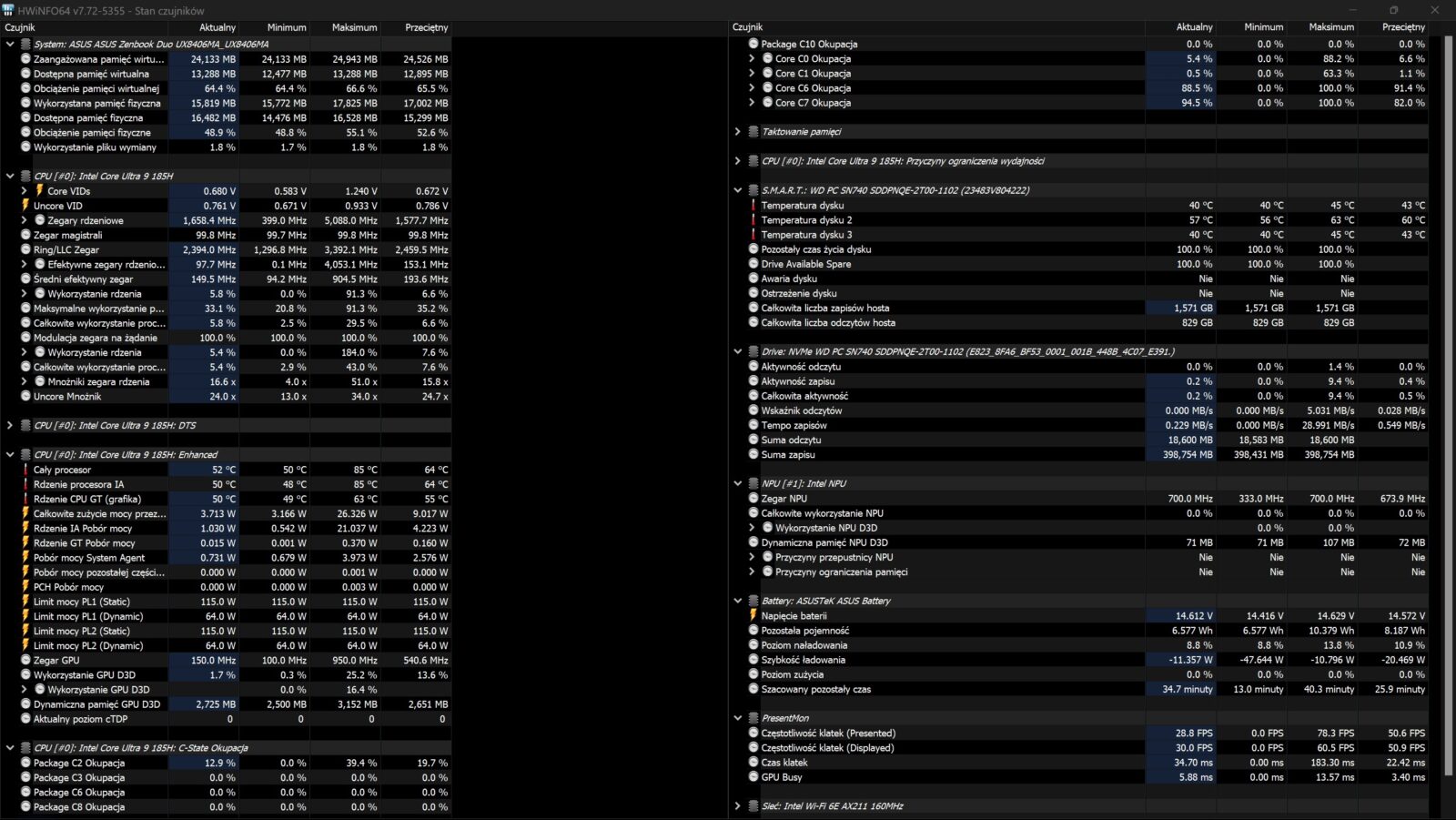Image resolution: width=1456 pixels, height=820 pixels.
Task: Click the HWiNFO64 app icon in title bar
Action: click(x=8, y=10)
